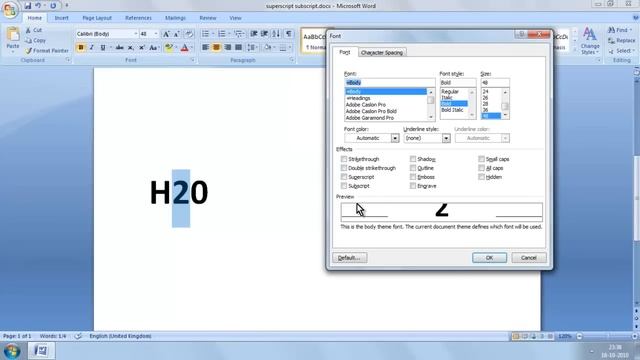Open the Font color dropdown in dialog
This screenshot has height=360, width=640.
(x=395, y=138)
